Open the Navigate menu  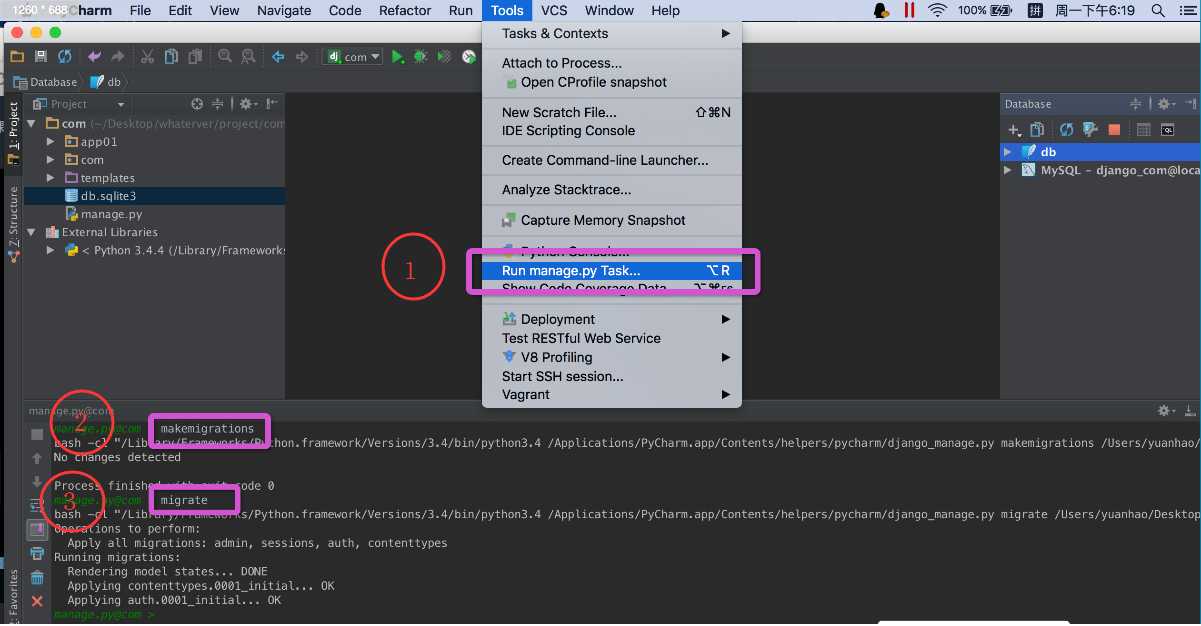(284, 10)
